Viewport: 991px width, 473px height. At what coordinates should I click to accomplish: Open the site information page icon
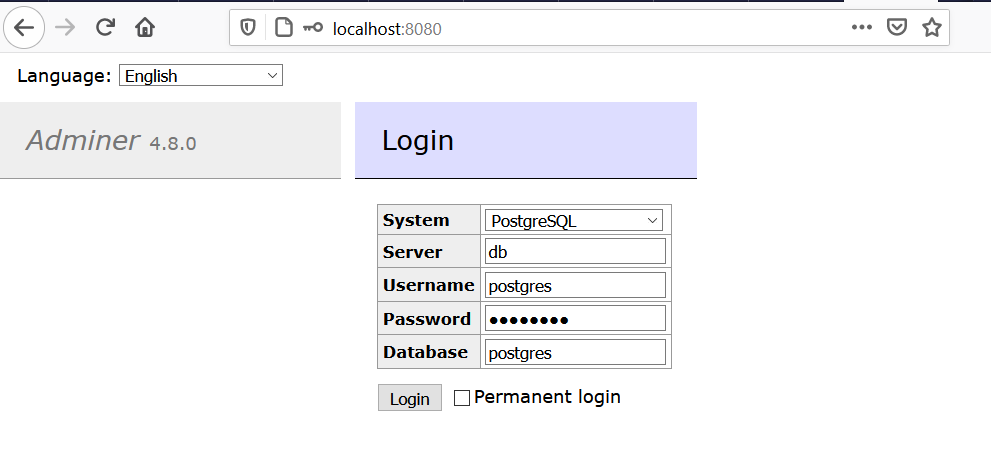pyautogui.click(x=284, y=28)
